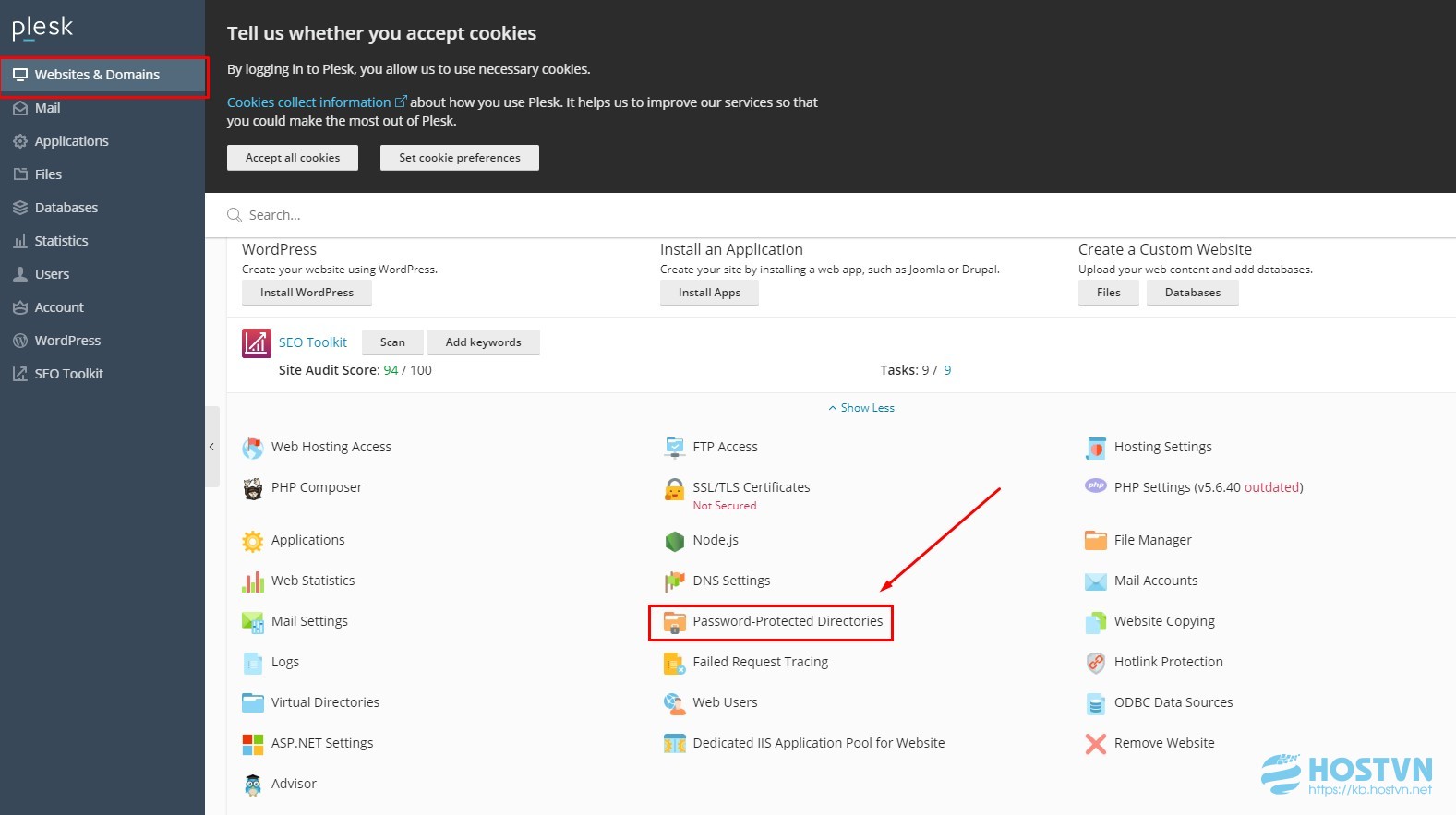Open the DNS Settings flag icon
This screenshot has height=815, width=1456.
675,581
